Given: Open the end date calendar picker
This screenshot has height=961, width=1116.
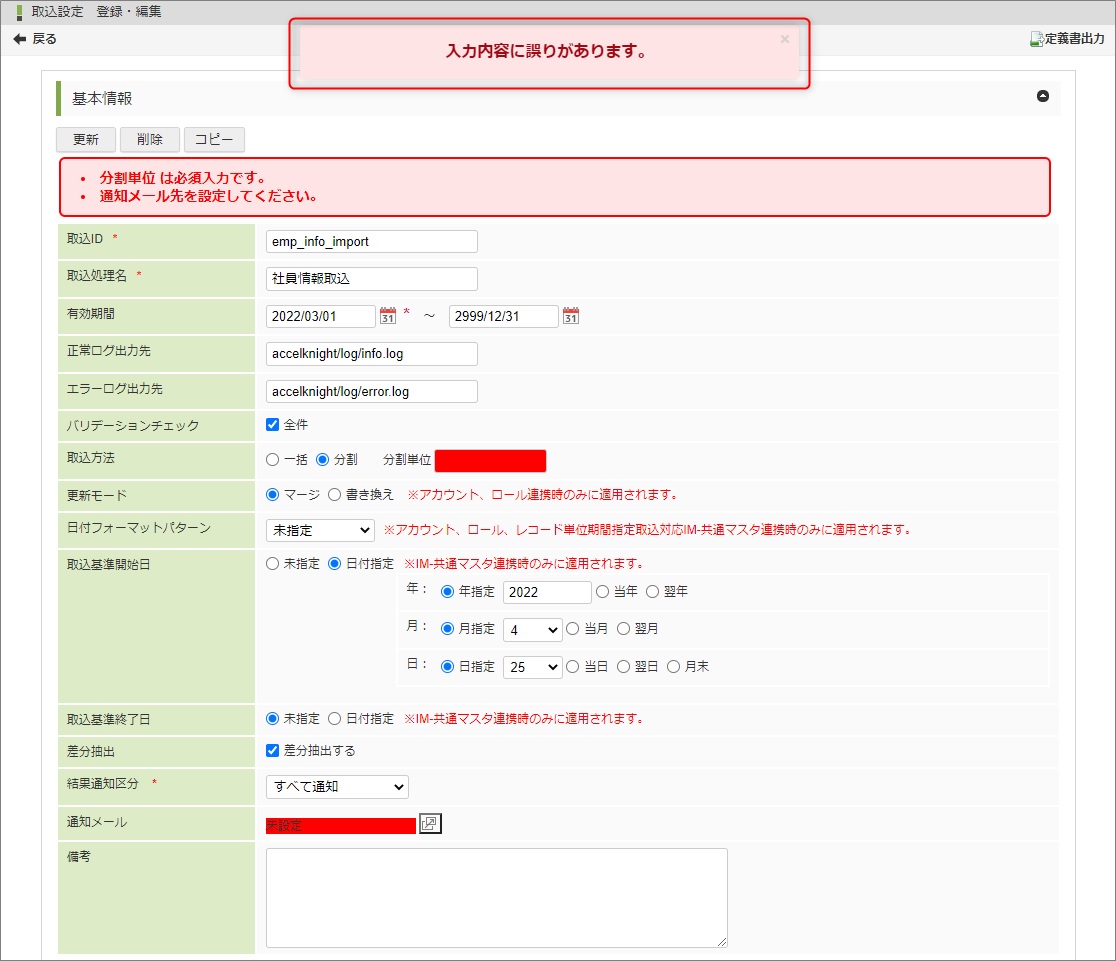Looking at the screenshot, I should pos(571,316).
